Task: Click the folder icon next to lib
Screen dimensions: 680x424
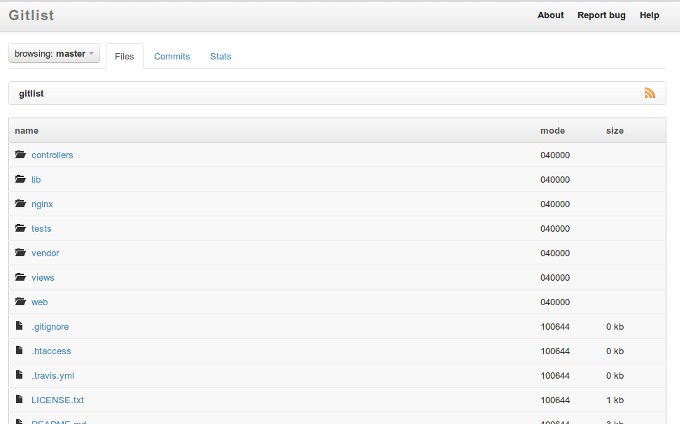Action: [19, 180]
